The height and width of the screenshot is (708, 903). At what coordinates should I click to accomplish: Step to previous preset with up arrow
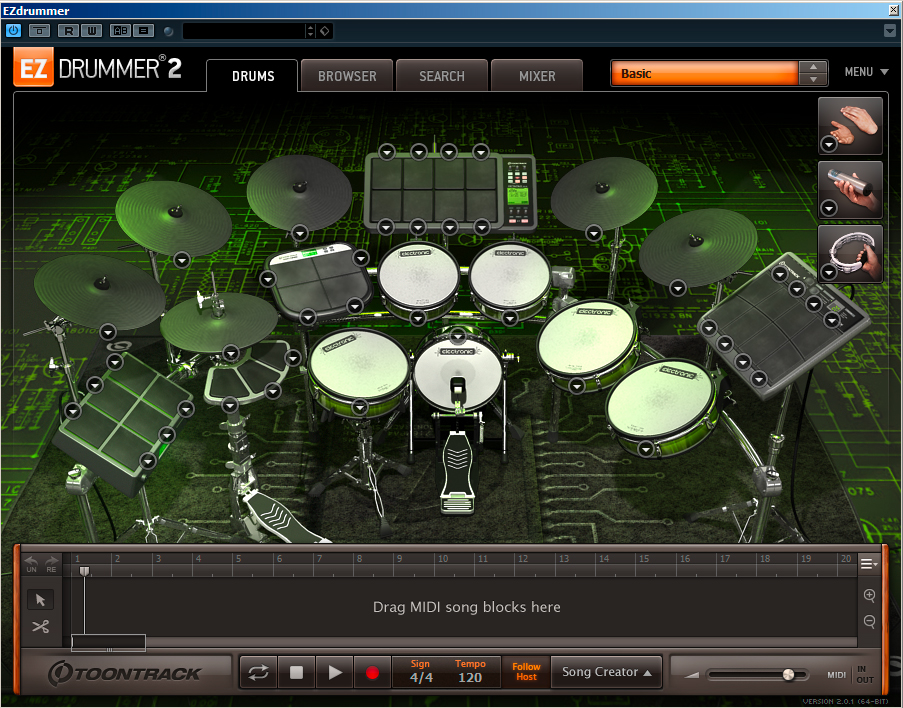point(813,67)
